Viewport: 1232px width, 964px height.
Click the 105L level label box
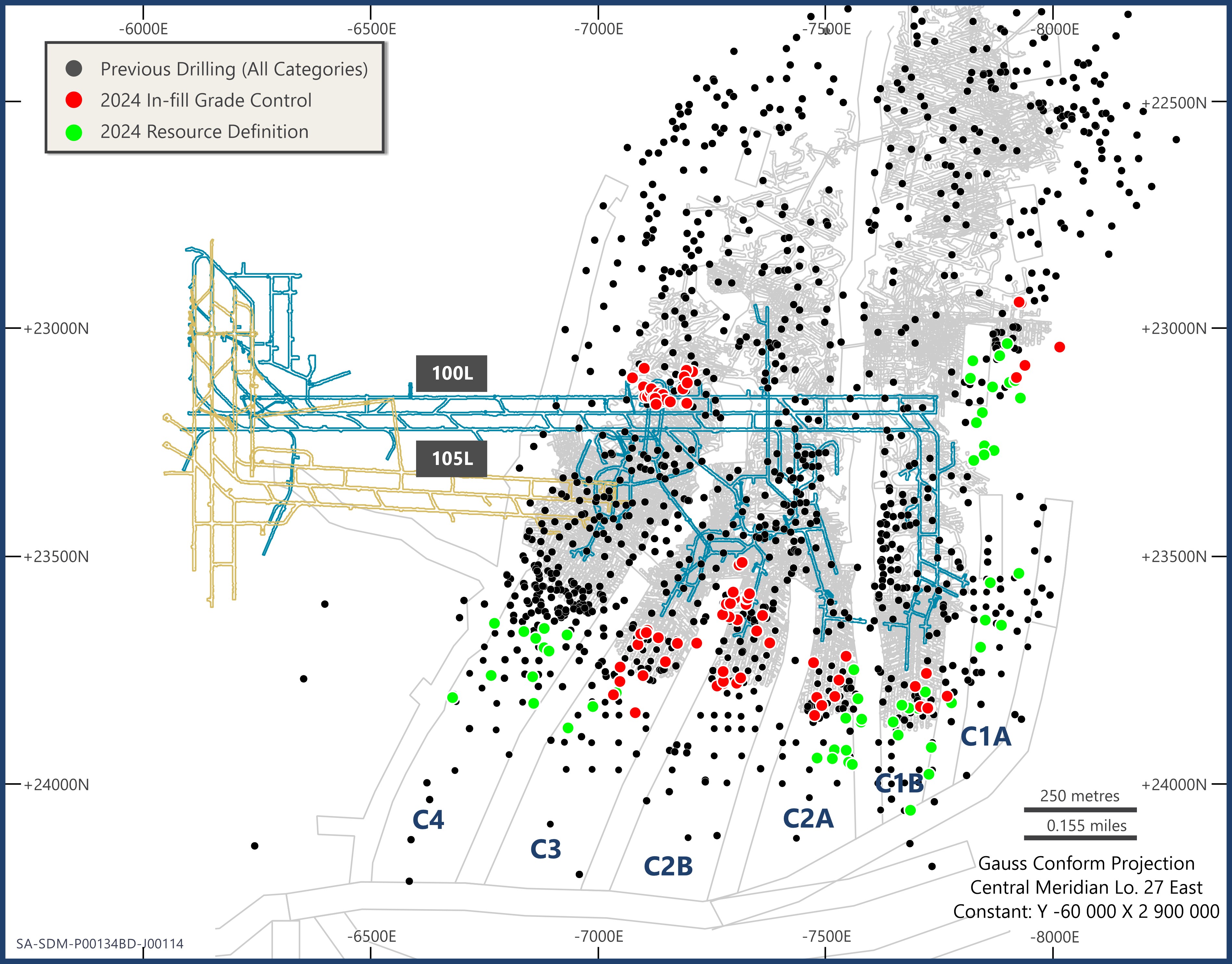451,458
